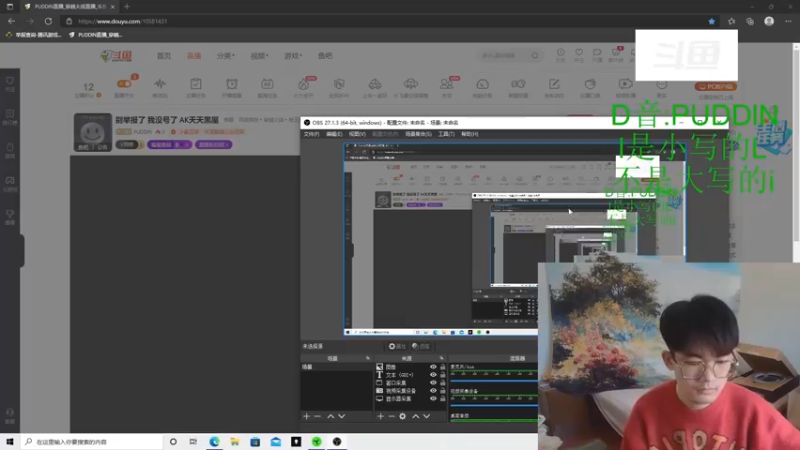Open Douyu 鱼吧 forum link
Viewport: 800px width, 450px height.
coord(325,56)
